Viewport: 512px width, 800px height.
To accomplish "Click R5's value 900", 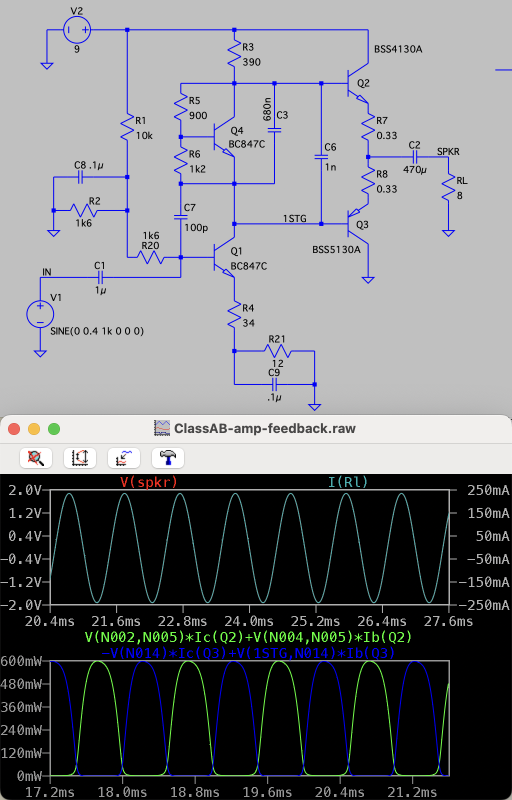I will coord(198,115).
